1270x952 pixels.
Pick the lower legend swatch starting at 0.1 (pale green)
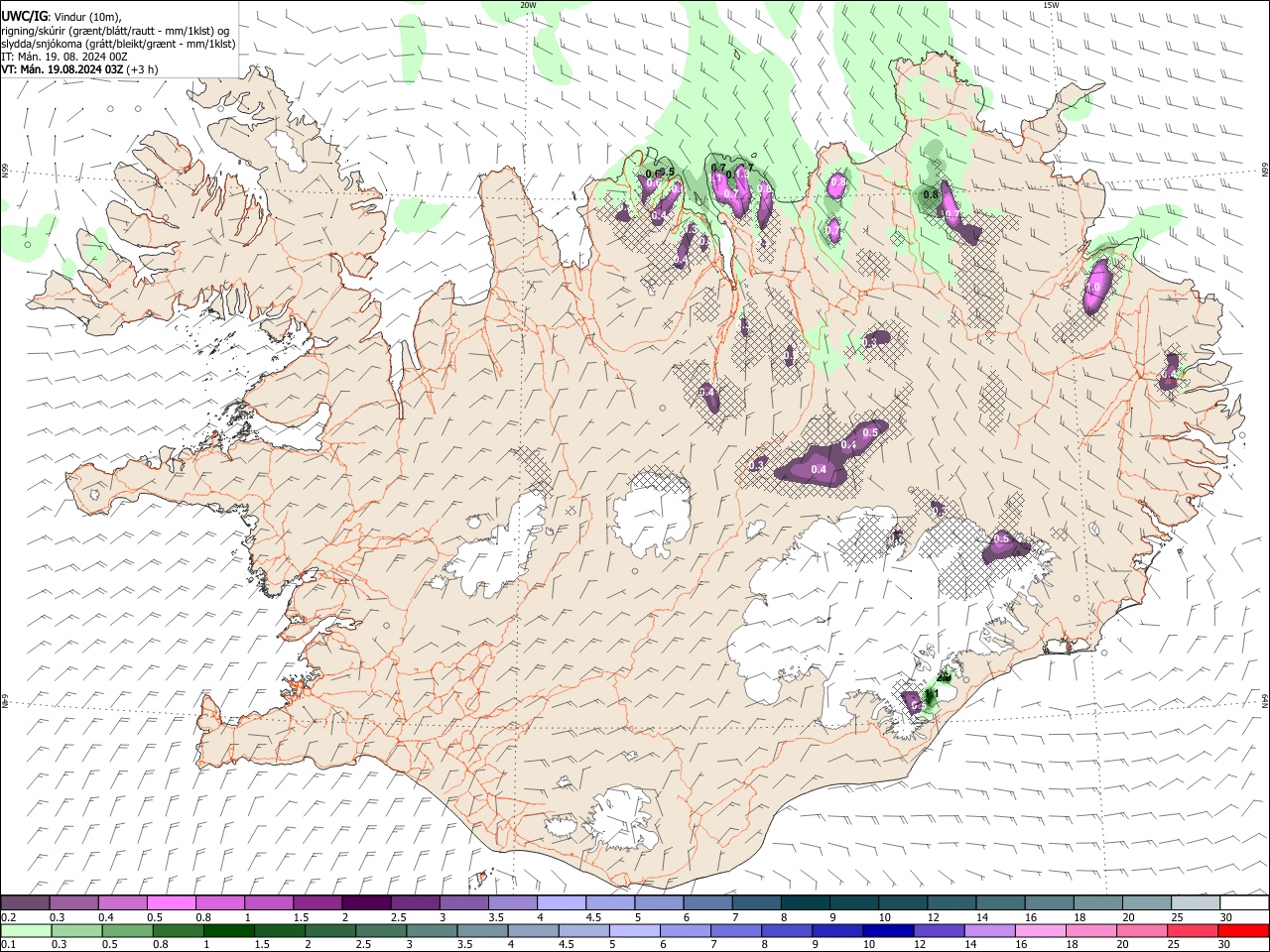click(x=26, y=930)
